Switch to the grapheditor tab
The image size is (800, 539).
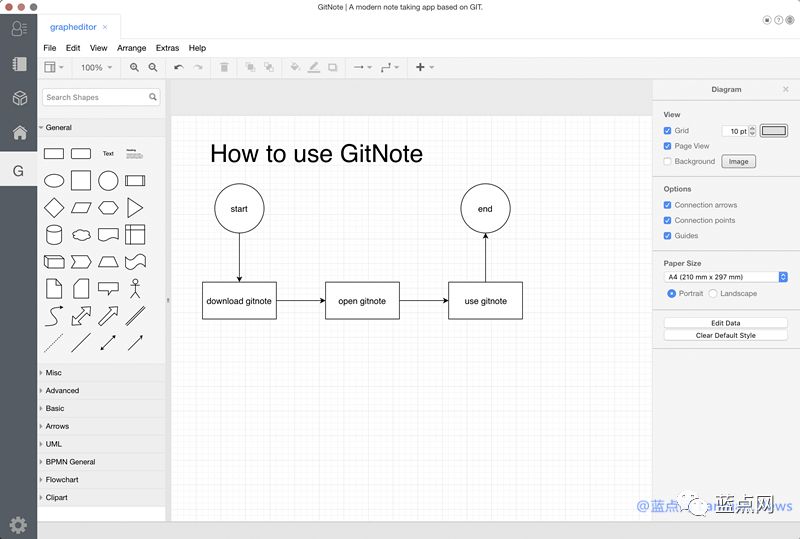pyautogui.click(x=73, y=27)
